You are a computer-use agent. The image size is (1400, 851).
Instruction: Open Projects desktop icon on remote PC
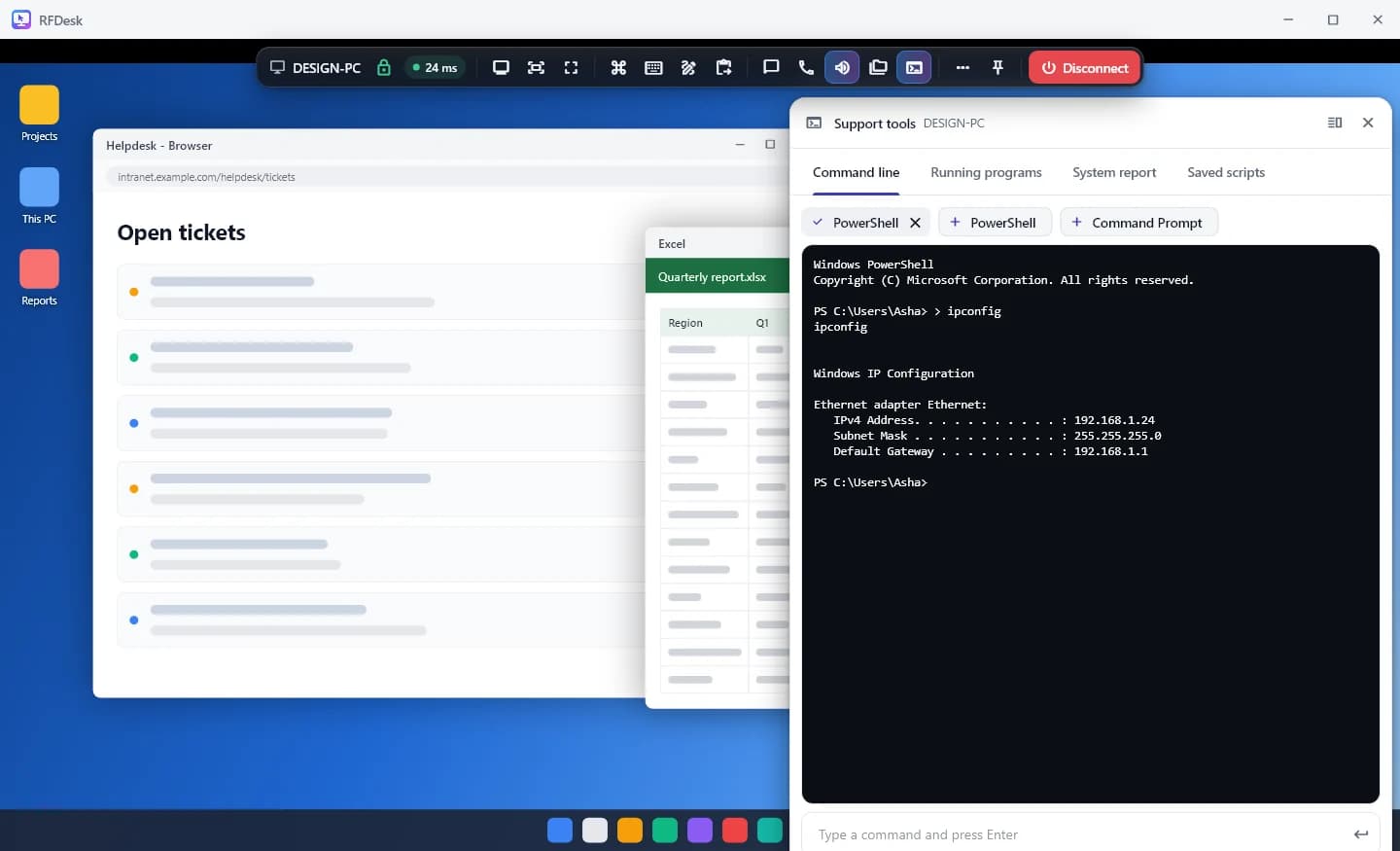tap(39, 114)
